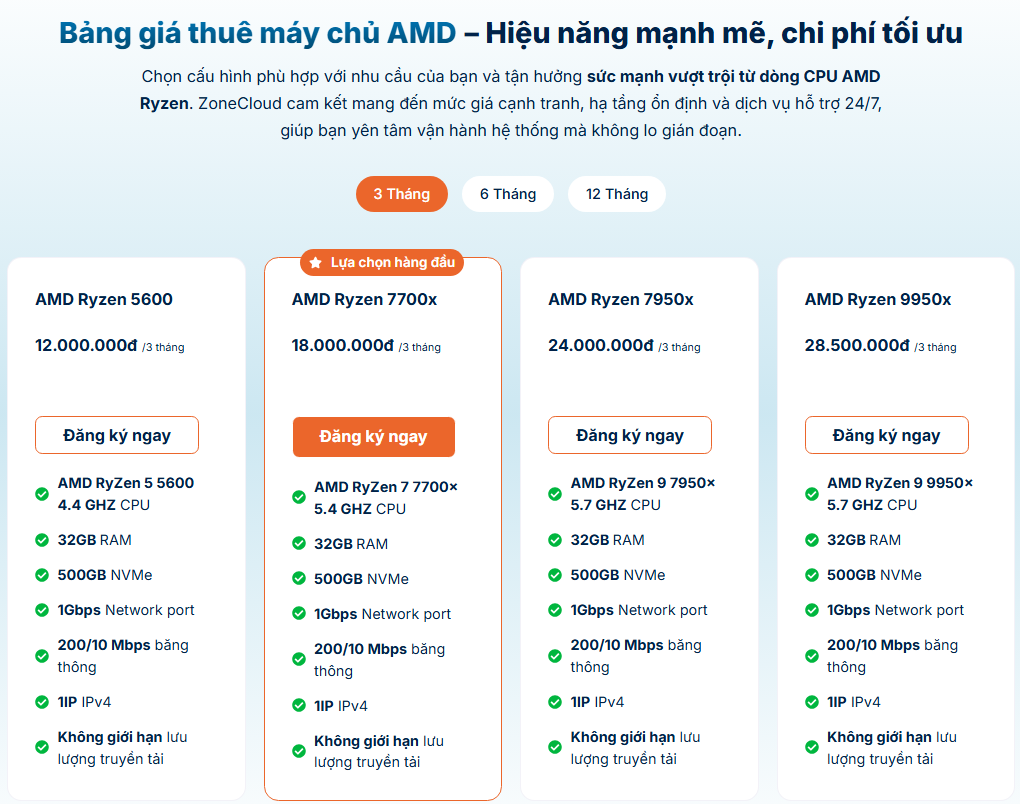
Task: Click the checkmark beside 'Không giới hạn' on Ryzen 5600
Action: coord(42,746)
